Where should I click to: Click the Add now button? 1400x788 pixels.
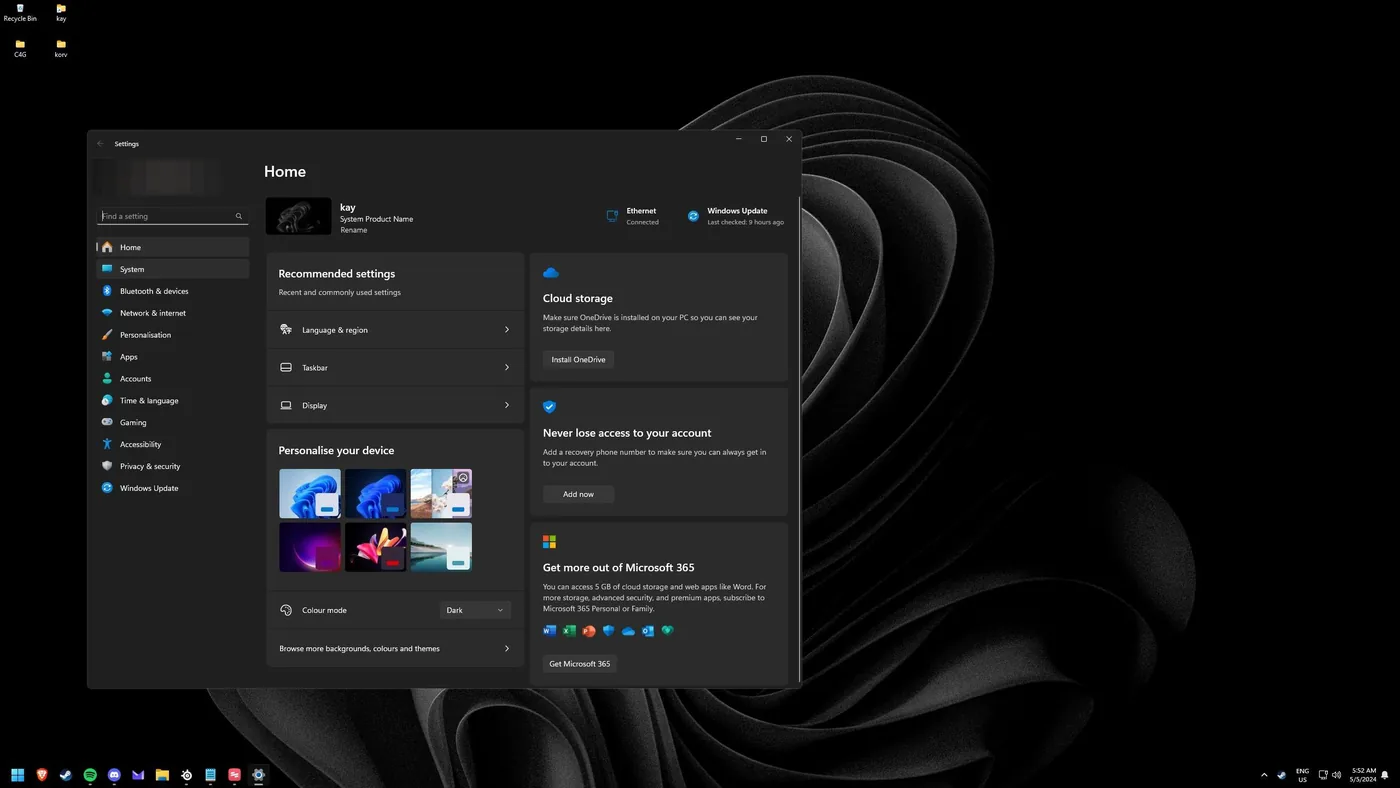point(578,494)
